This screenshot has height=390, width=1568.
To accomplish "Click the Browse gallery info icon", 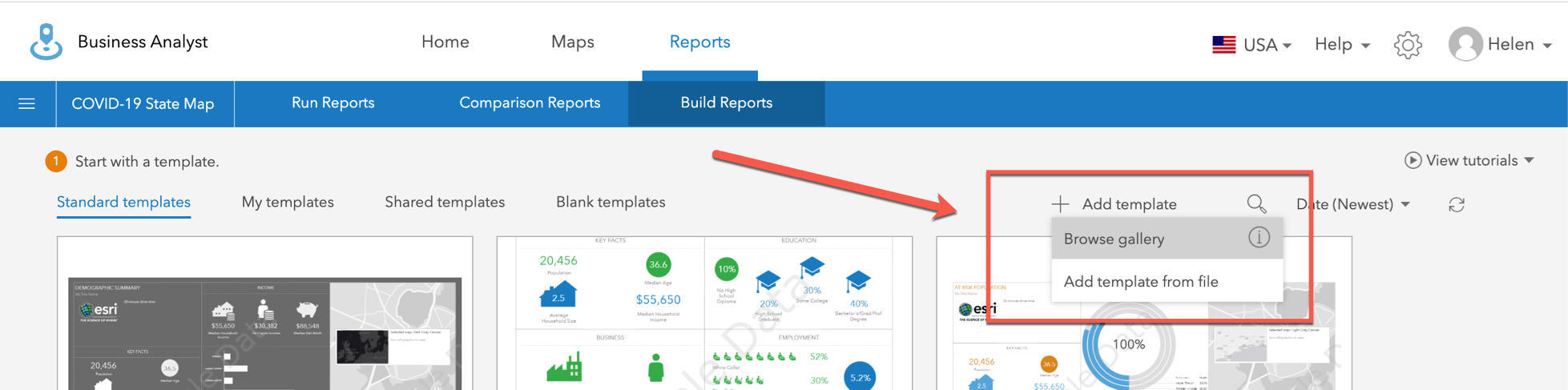I will 1259,238.
